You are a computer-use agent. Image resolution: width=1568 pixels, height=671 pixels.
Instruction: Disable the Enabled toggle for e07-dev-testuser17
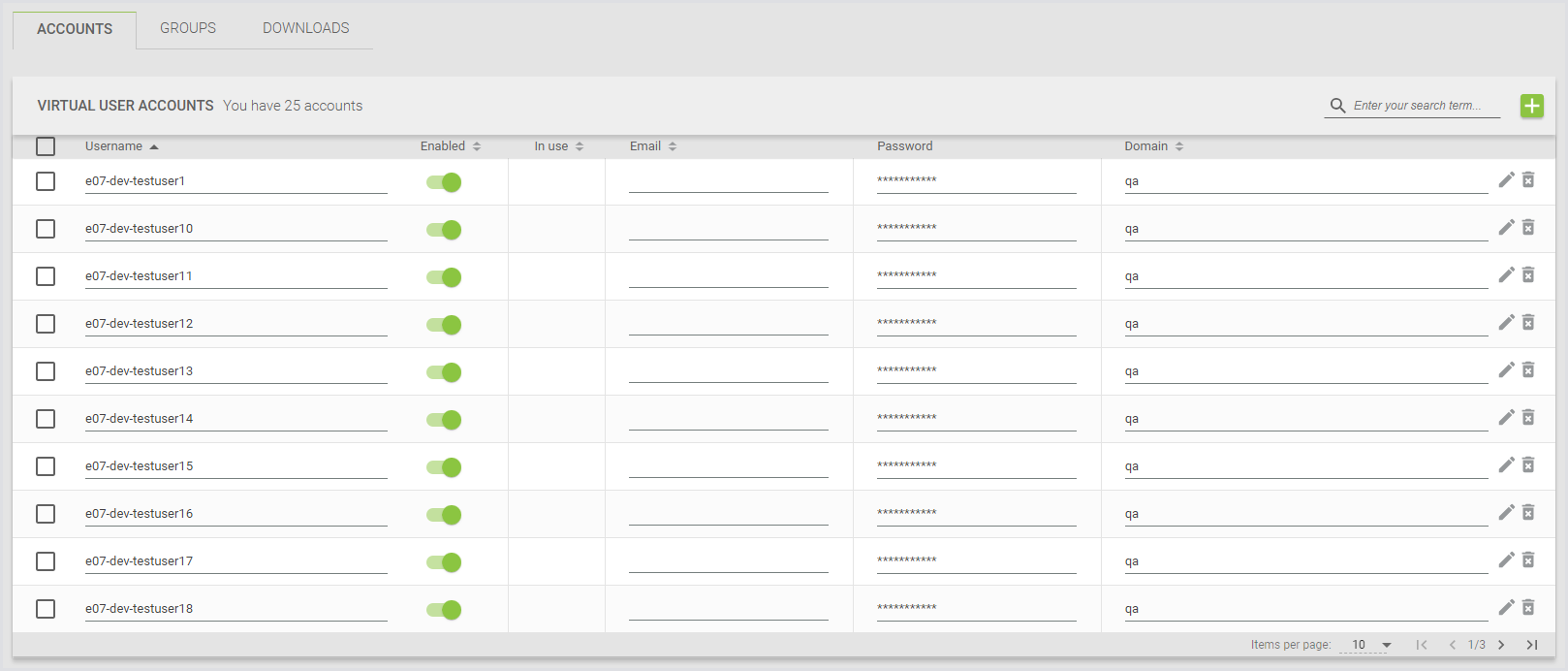click(x=444, y=562)
